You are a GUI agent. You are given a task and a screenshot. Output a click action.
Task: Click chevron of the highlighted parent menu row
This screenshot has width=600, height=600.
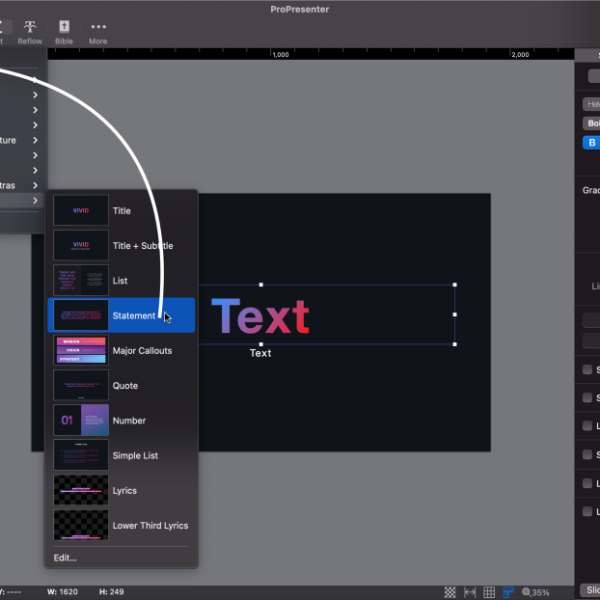pyautogui.click(x=35, y=200)
